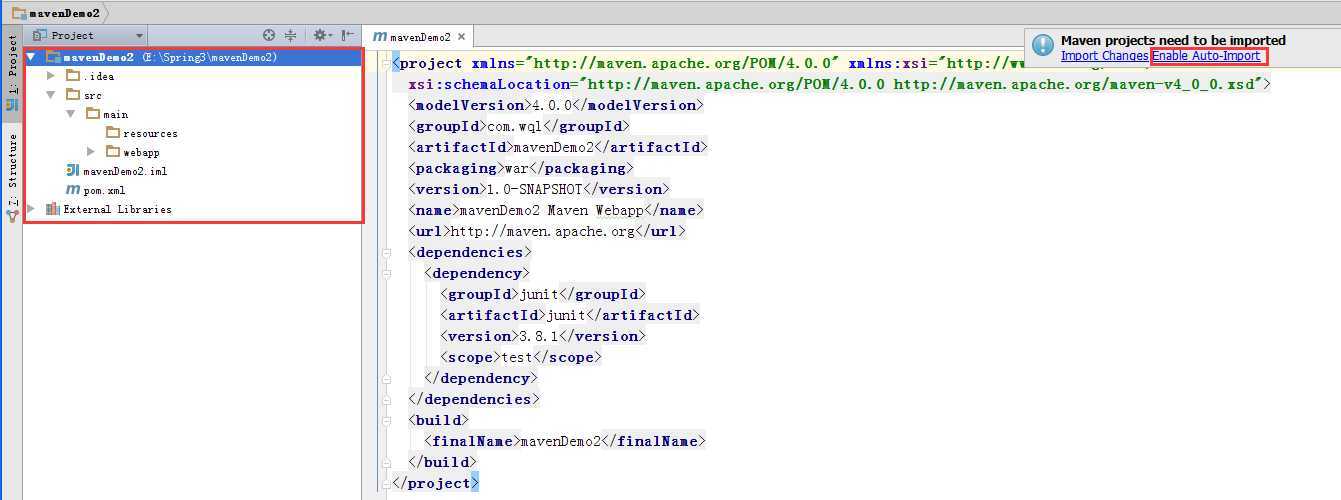This screenshot has height=500, width=1341.
Task: Open the Project panel gear settings
Action: click(322, 35)
